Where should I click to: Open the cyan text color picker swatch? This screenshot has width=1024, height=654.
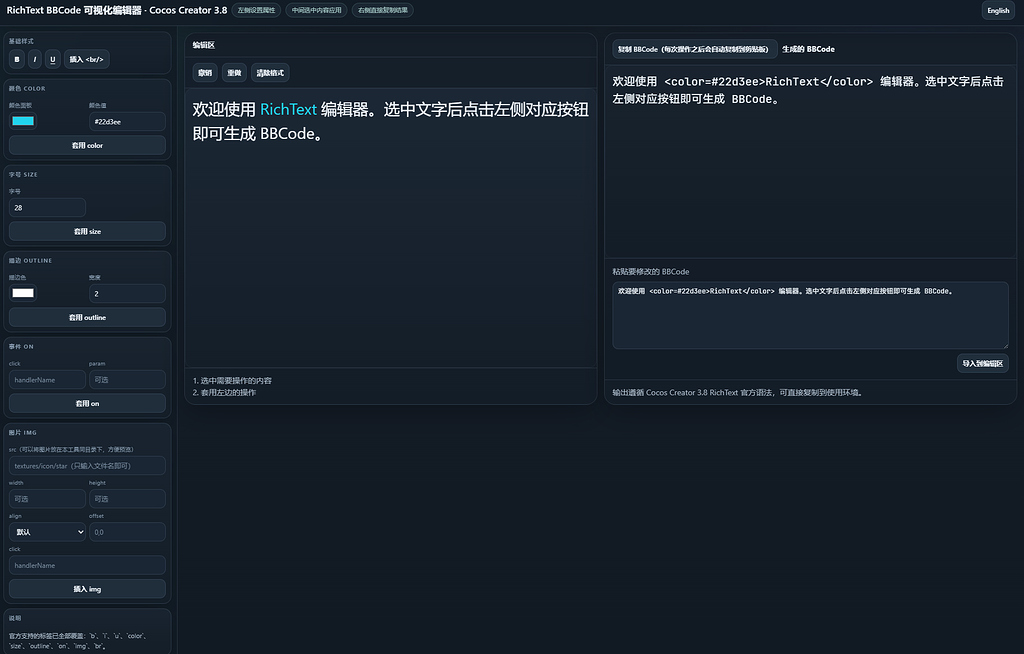(x=23, y=121)
